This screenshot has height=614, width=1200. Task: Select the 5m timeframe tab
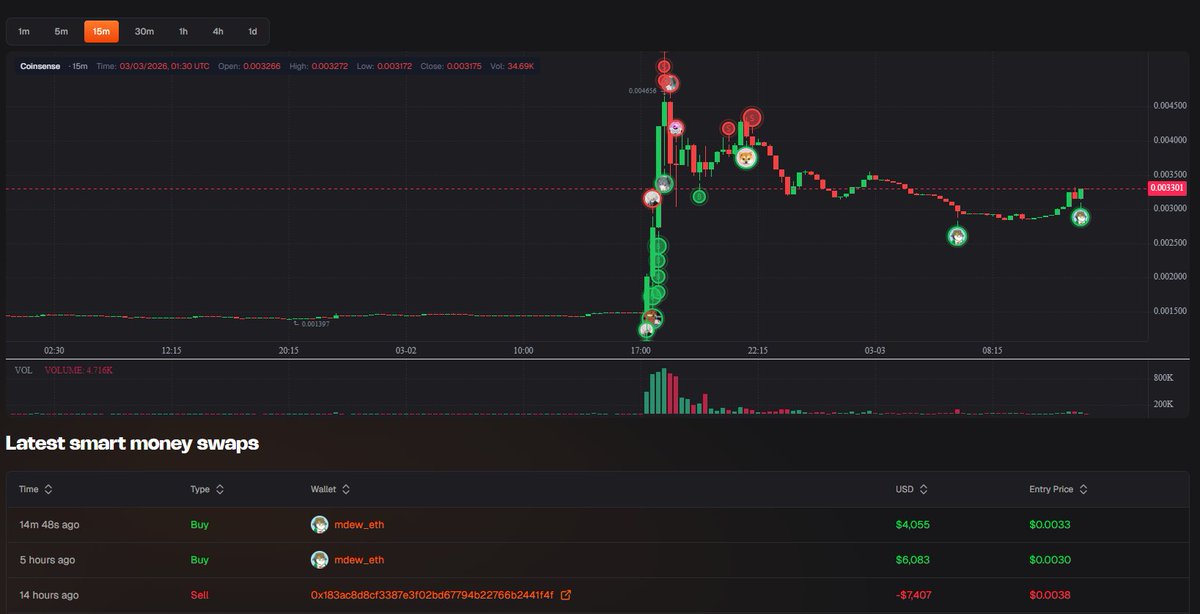(x=62, y=32)
